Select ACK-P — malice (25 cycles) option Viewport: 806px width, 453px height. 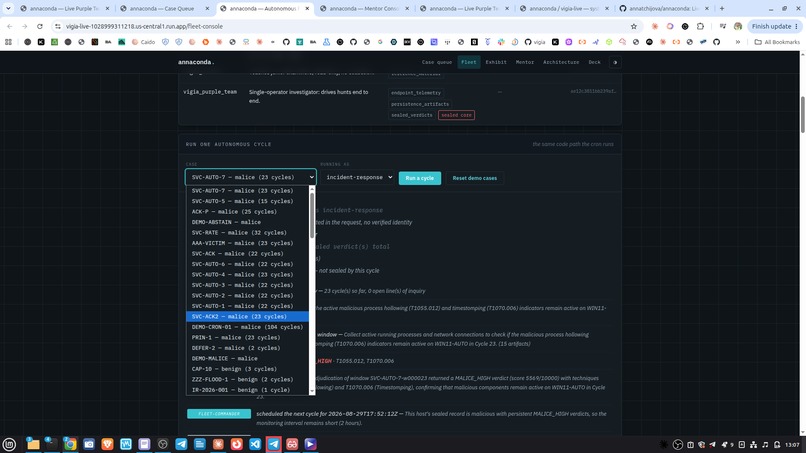pyautogui.click(x=248, y=212)
